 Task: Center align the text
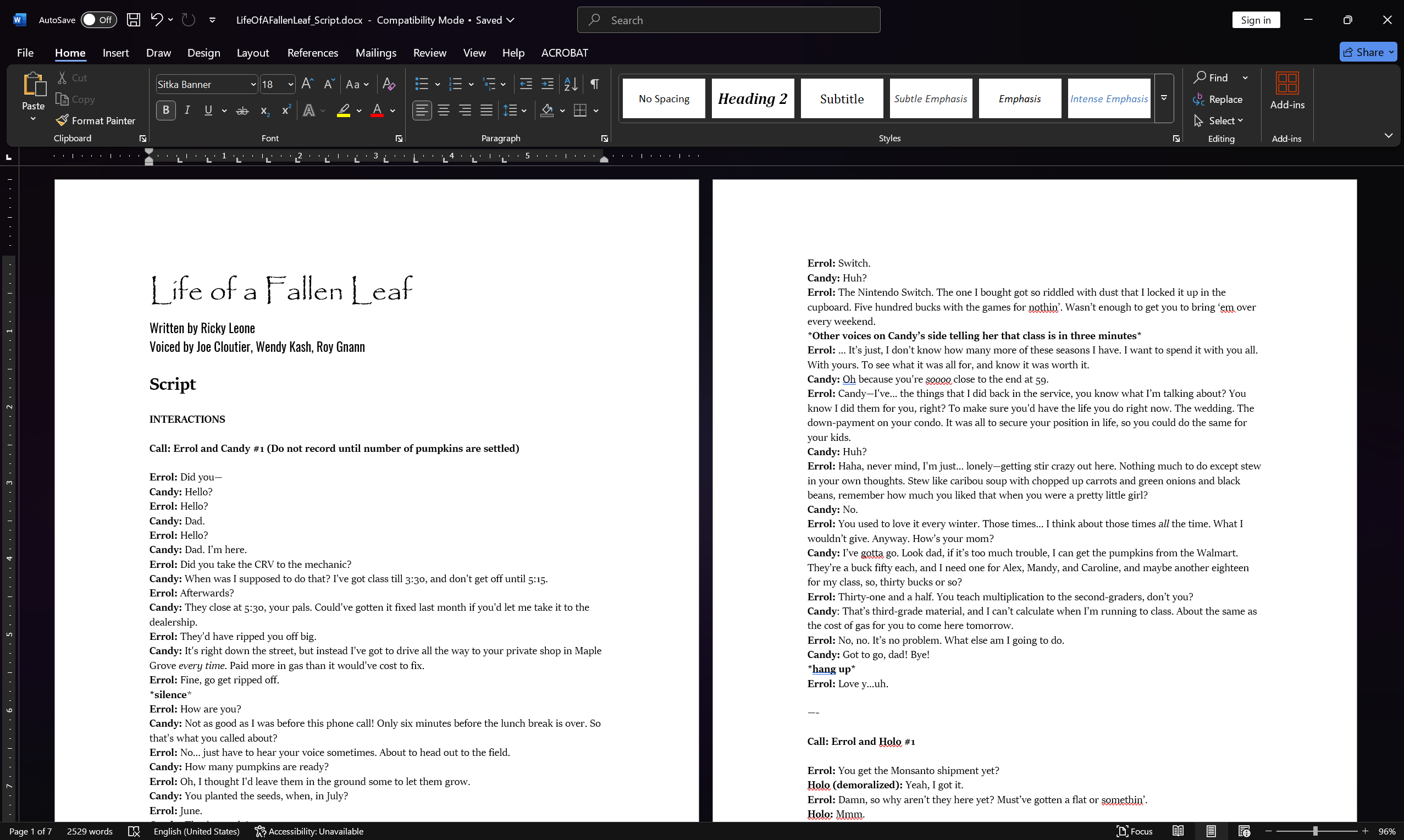click(x=443, y=110)
